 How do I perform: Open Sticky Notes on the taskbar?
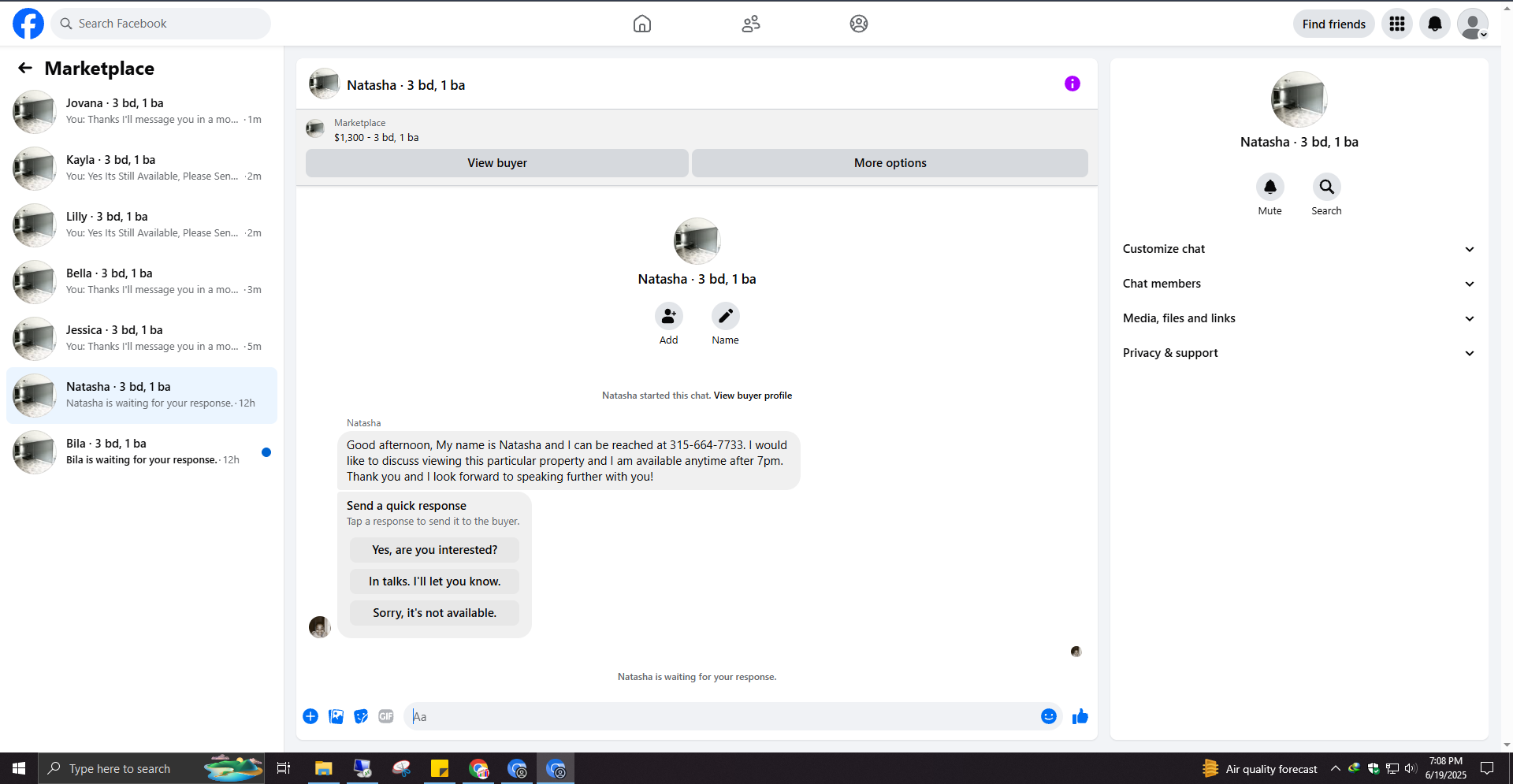tap(440, 768)
